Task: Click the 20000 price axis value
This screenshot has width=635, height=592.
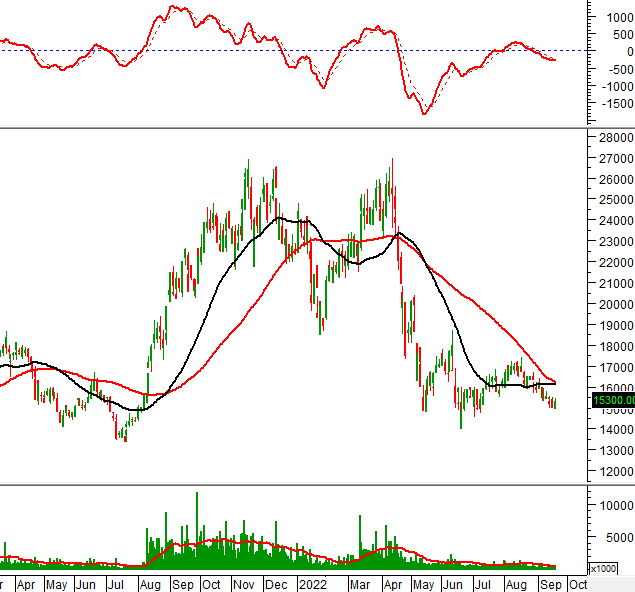Action: (616, 305)
